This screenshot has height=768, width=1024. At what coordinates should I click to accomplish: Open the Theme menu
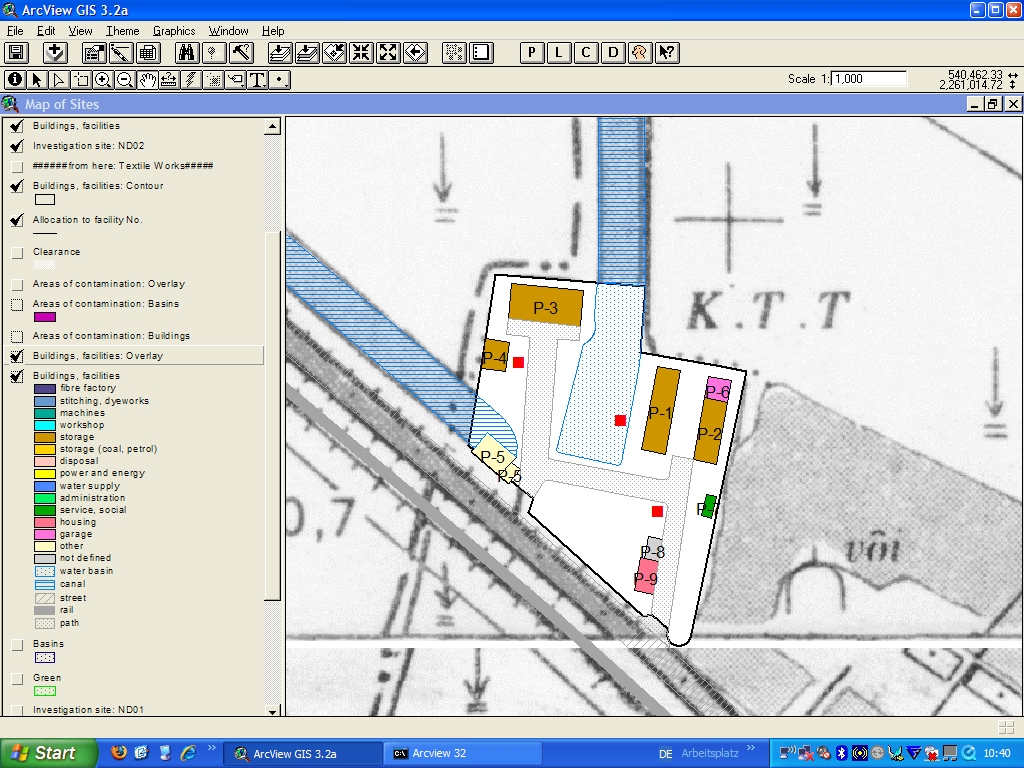(123, 31)
